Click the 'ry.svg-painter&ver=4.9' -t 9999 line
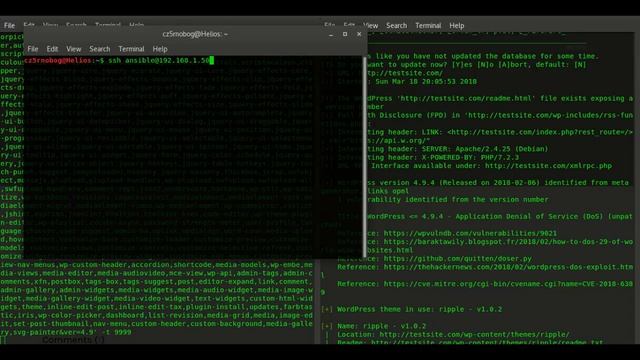 click(x=66, y=332)
